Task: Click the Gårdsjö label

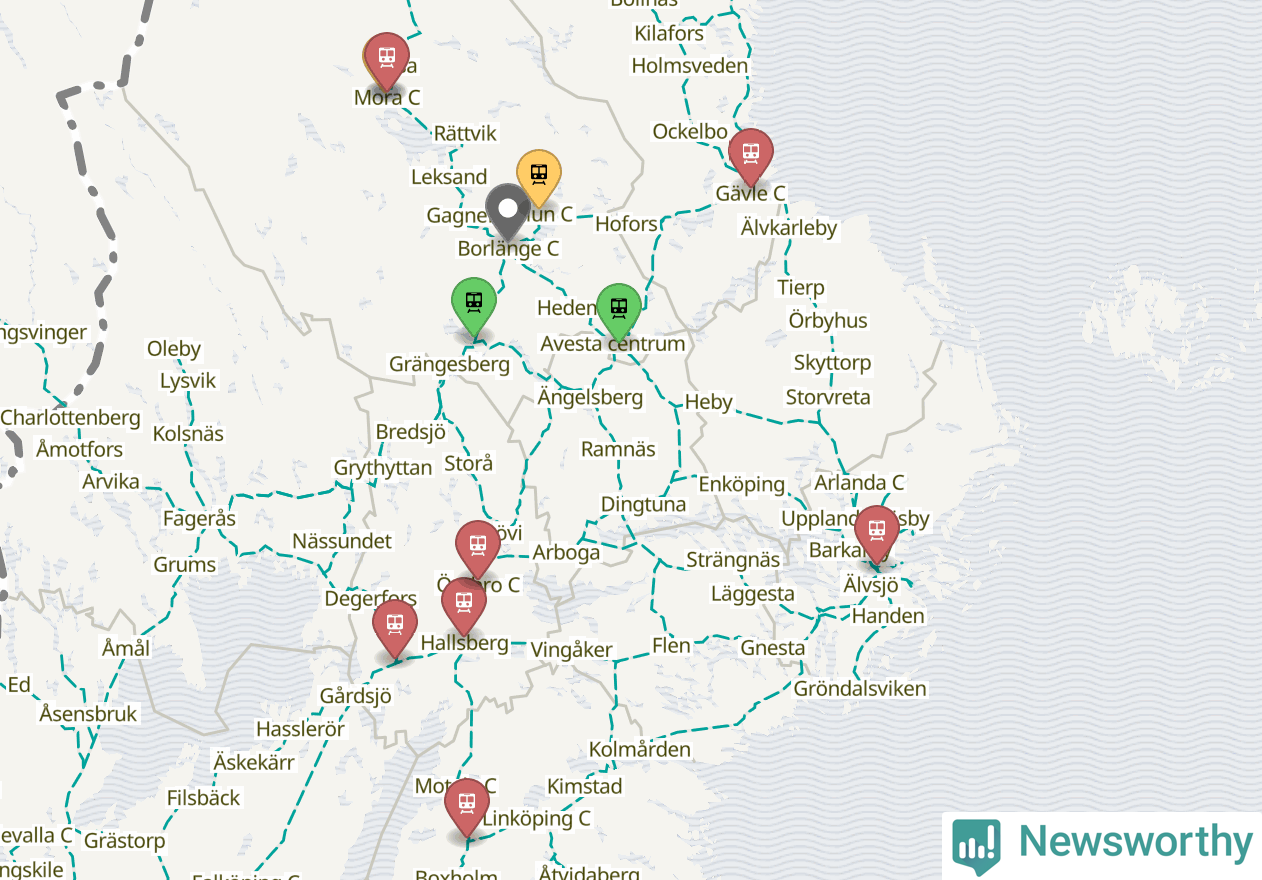Action: (x=355, y=696)
